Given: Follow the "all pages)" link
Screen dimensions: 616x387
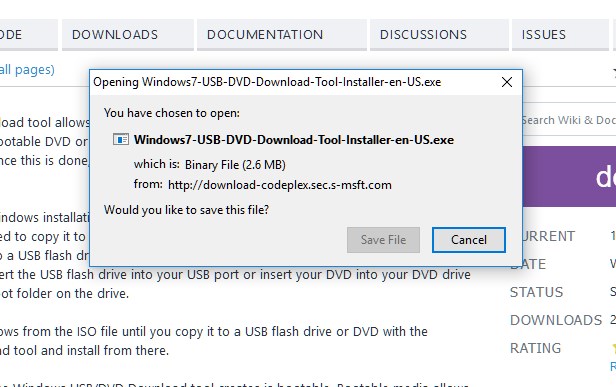Looking at the screenshot, I should click(x=27, y=70).
